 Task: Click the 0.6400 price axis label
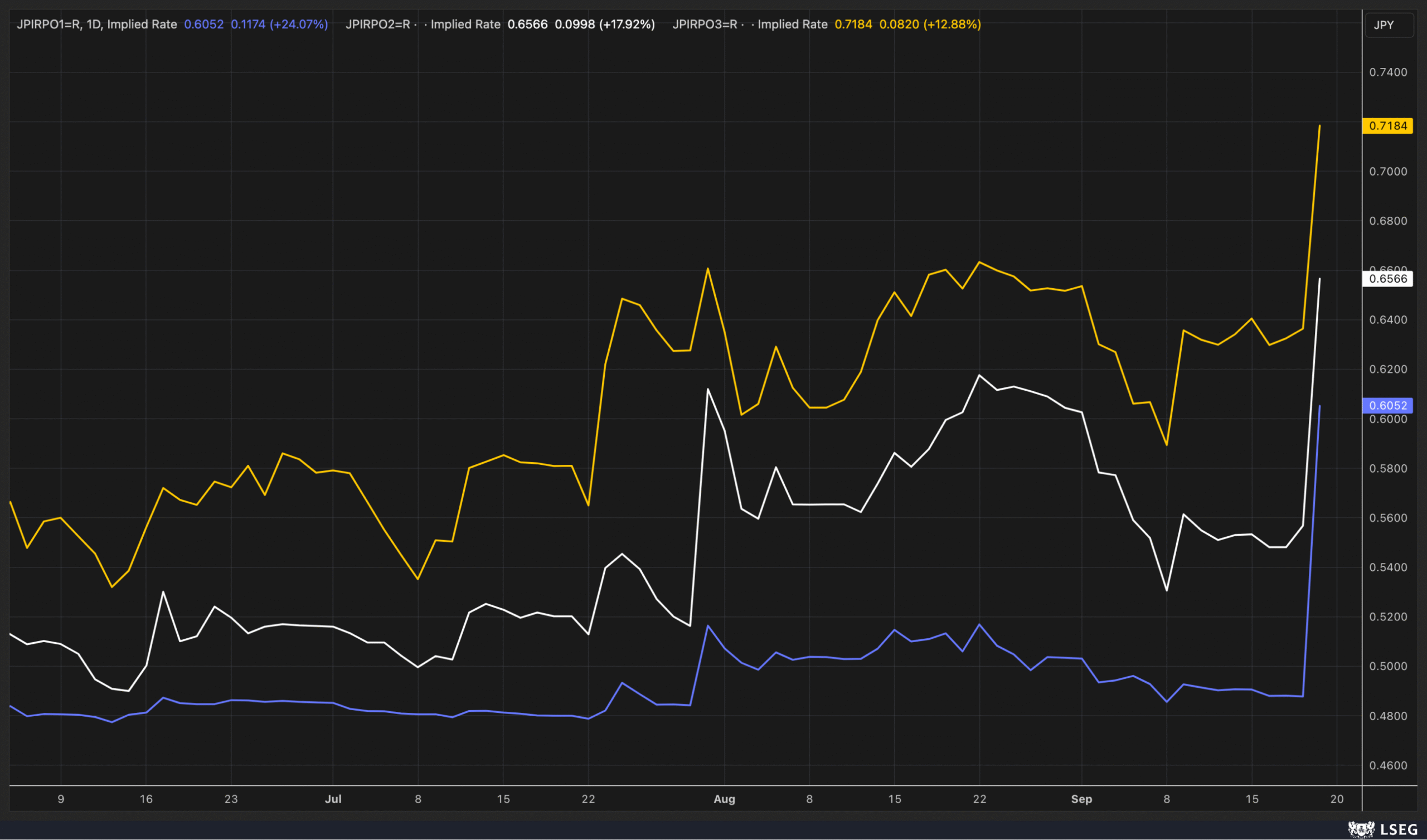click(1388, 320)
